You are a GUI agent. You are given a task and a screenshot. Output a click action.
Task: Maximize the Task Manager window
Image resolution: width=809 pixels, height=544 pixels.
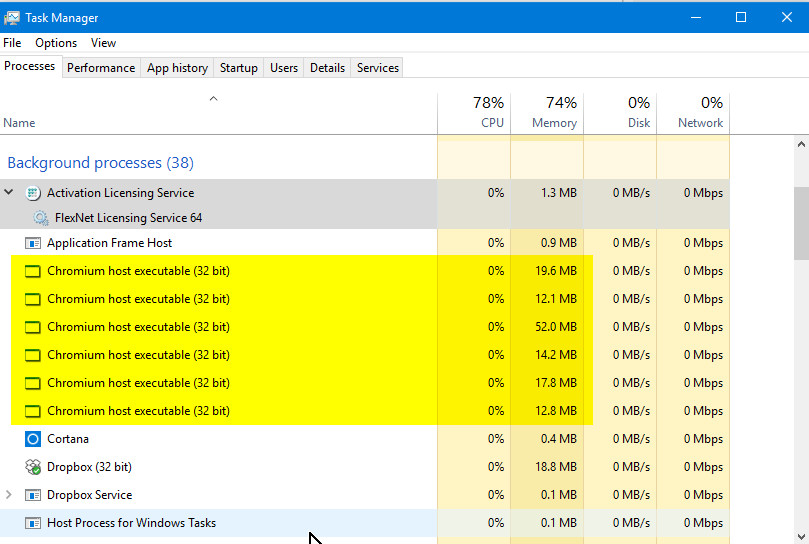(x=741, y=18)
